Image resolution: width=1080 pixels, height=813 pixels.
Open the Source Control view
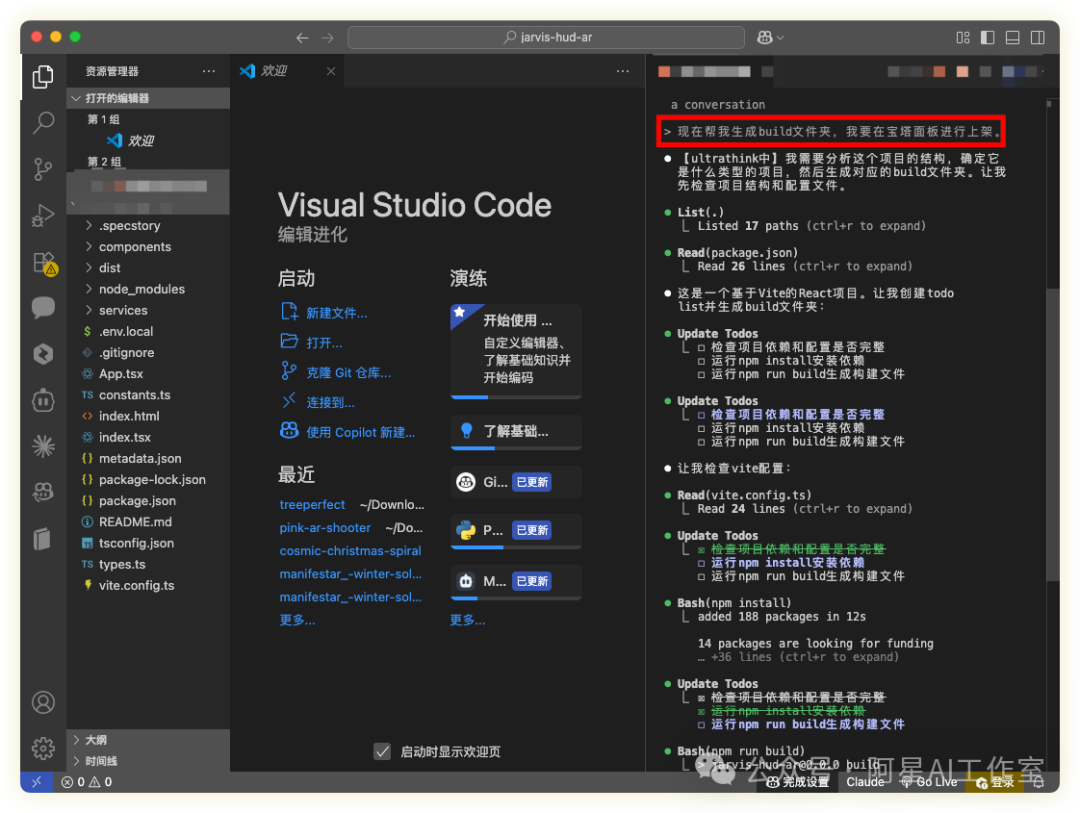click(43, 168)
